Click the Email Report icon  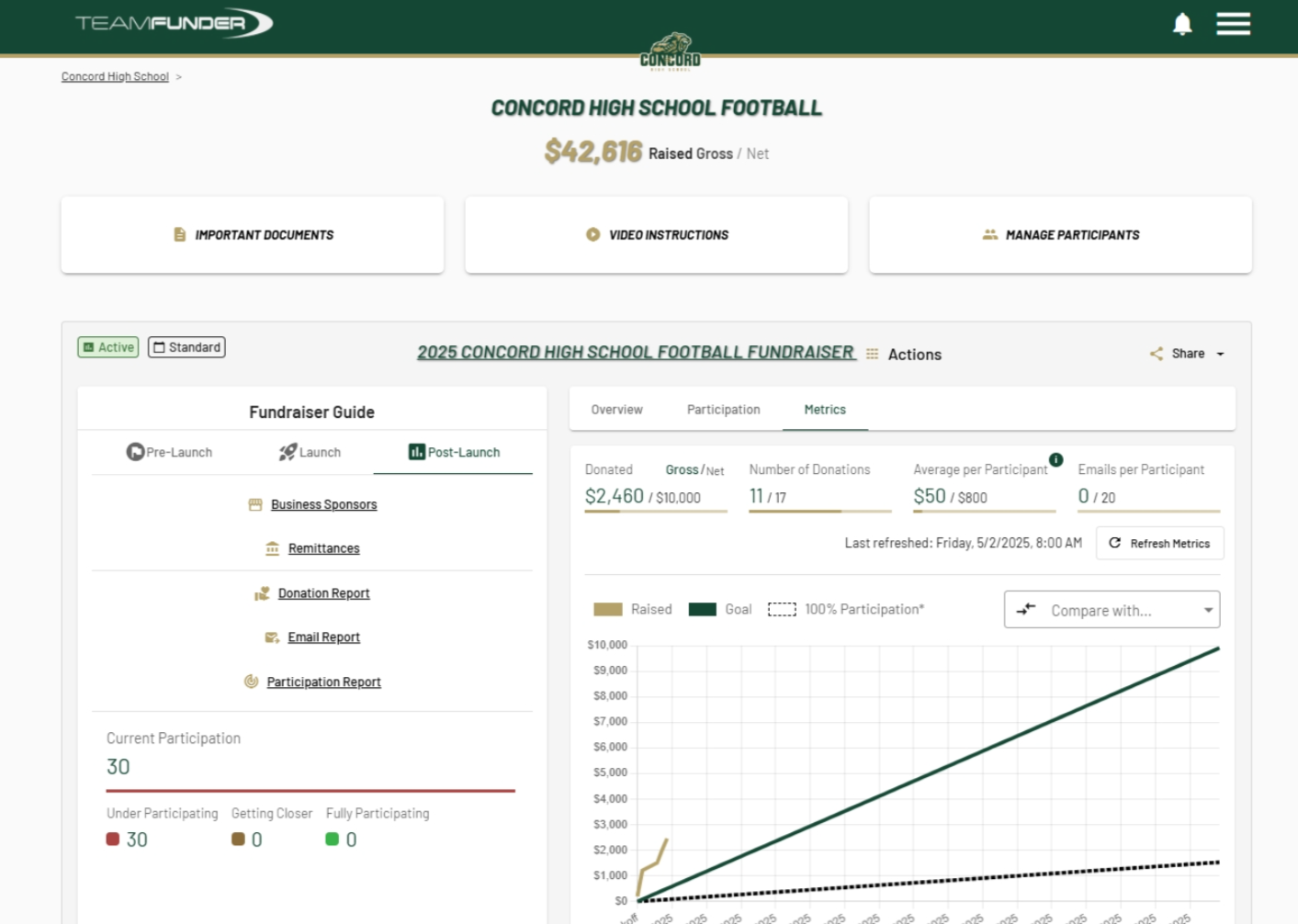[272, 637]
